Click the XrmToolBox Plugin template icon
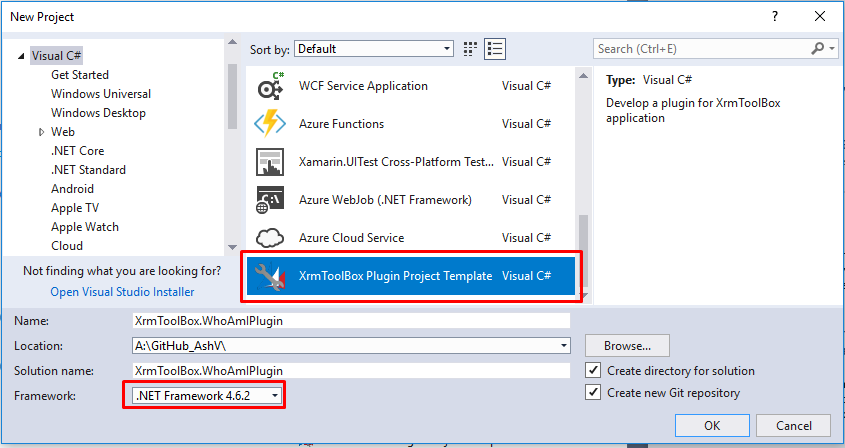 coord(270,276)
